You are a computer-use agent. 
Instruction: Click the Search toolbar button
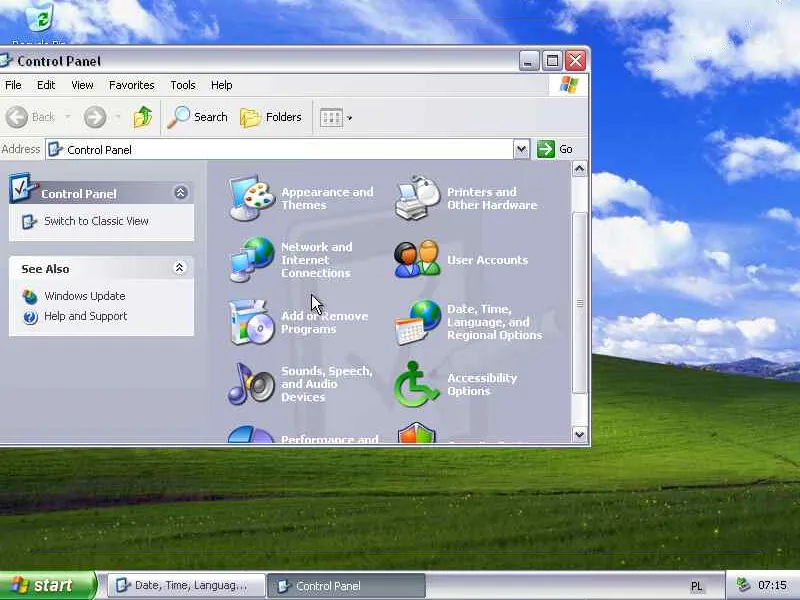pyautogui.click(x=197, y=117)
